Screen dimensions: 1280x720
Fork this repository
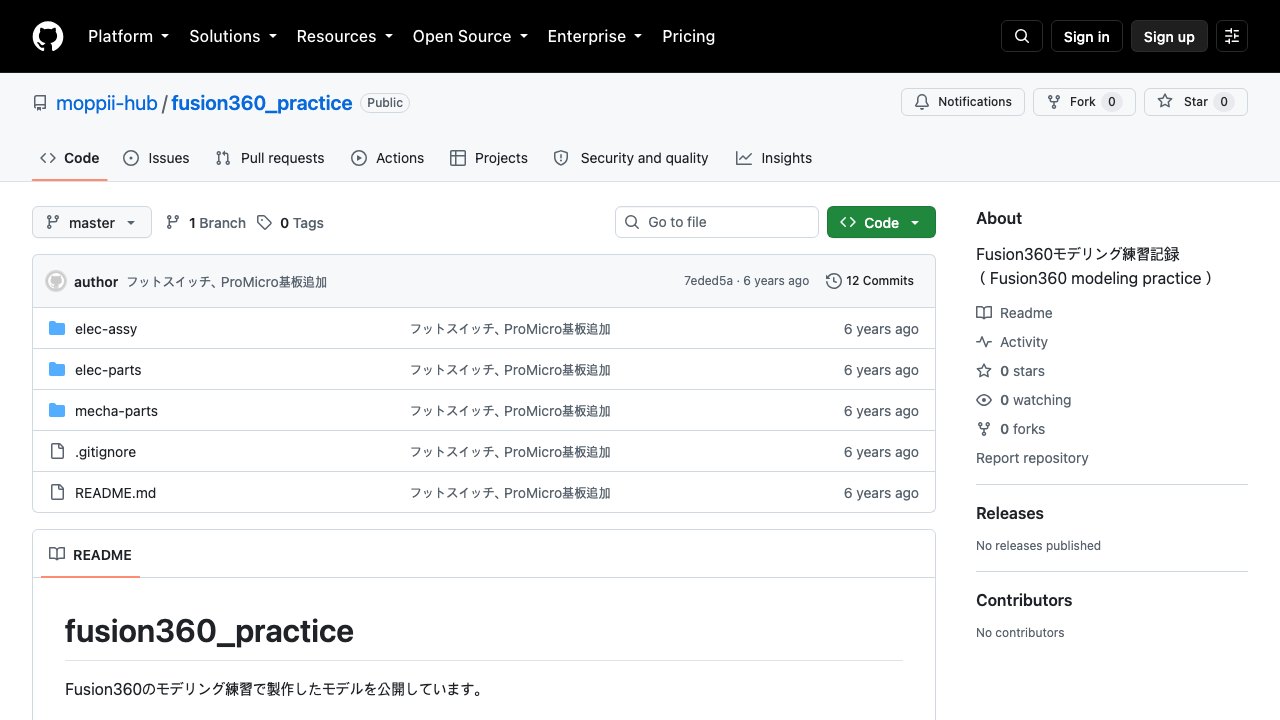tap(1084, 102)
